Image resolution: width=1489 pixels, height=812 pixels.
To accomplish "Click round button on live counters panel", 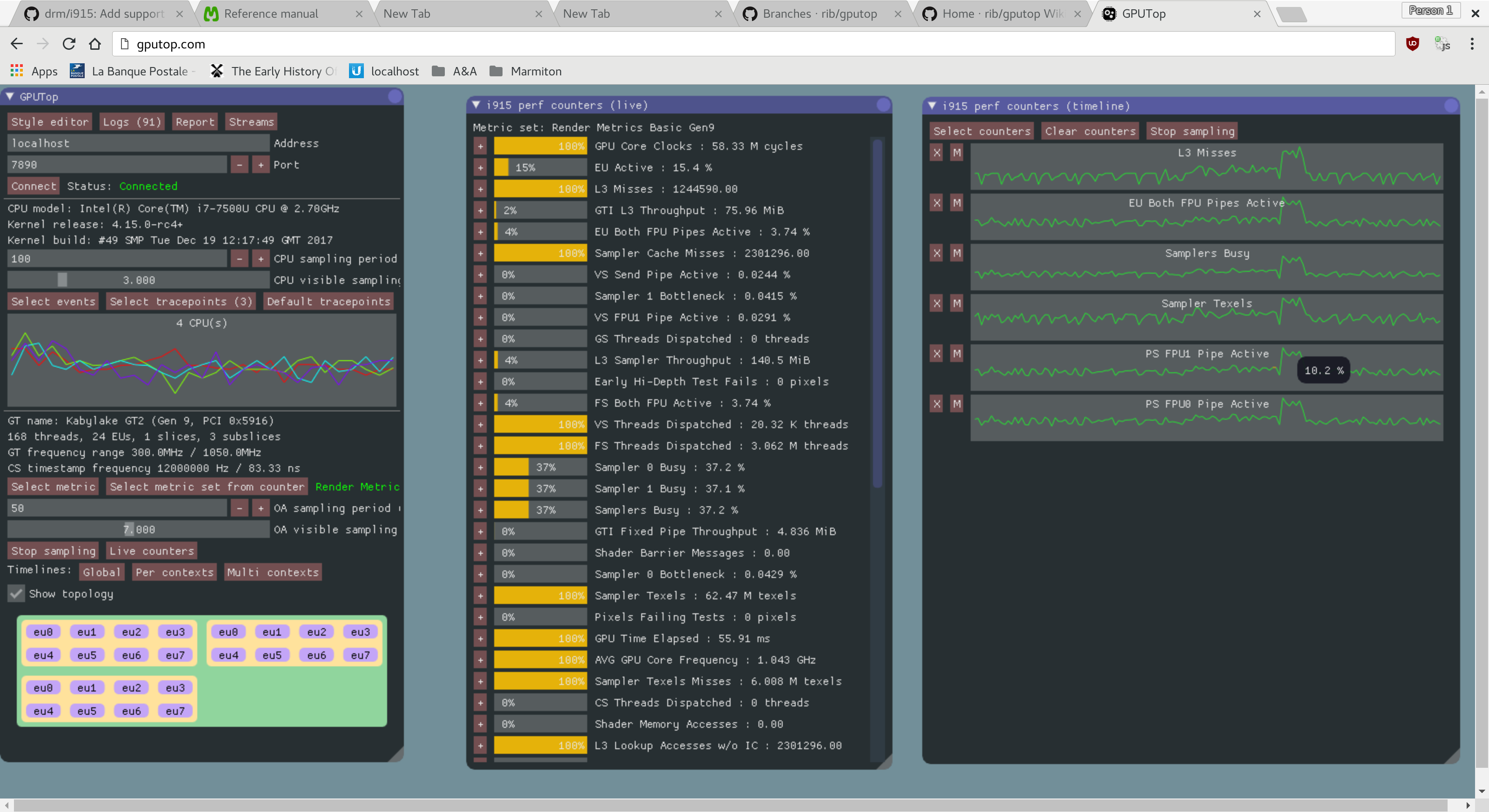I will (x=883, y=105).
